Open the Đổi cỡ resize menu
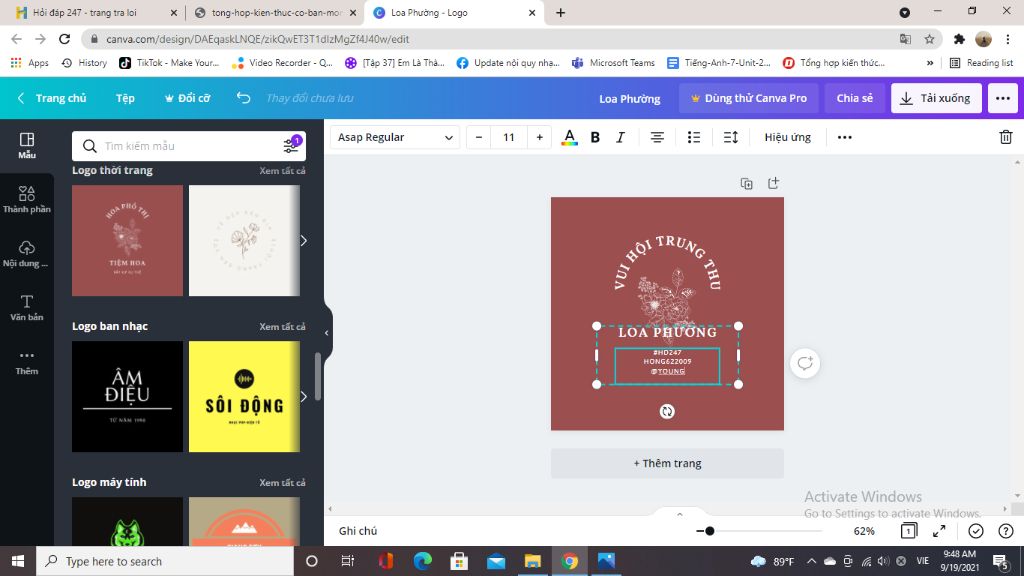Image resolution: width=1024 pixels, height=576 pixels. click(187, 98)
